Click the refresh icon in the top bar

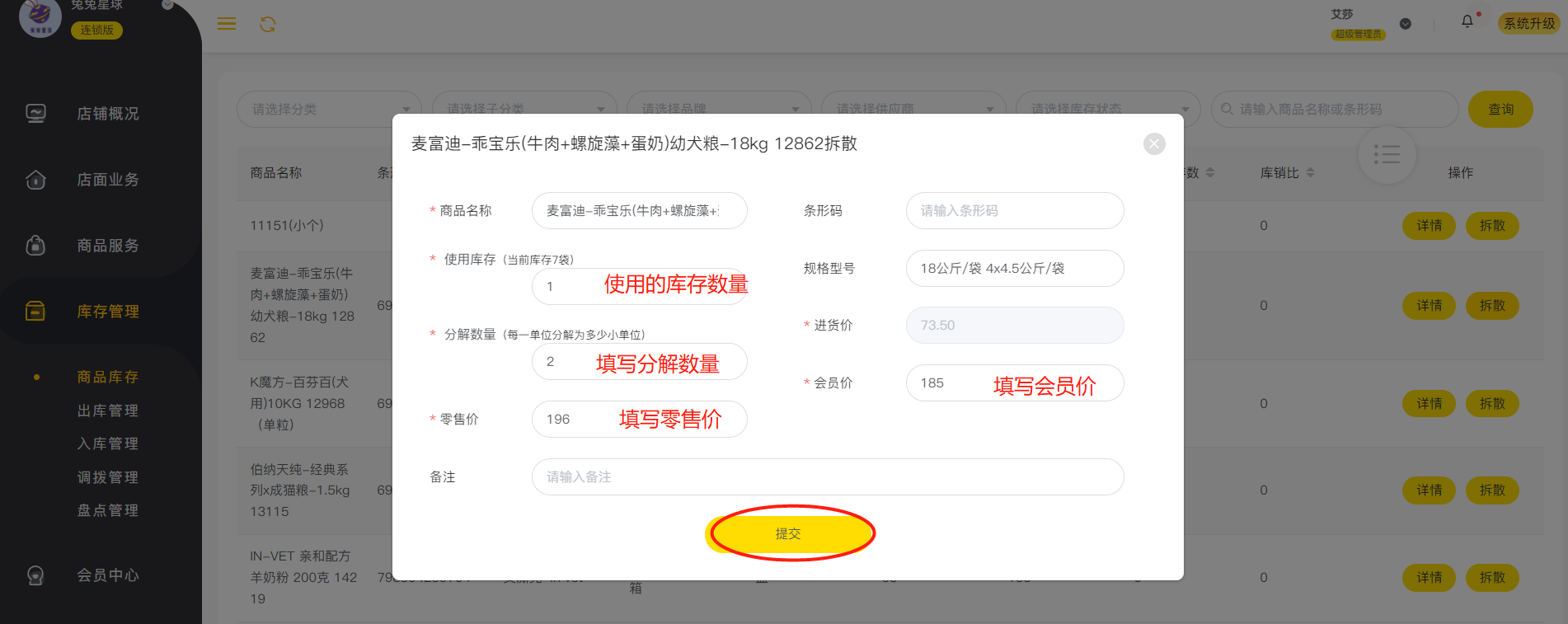tap(268, 25)
